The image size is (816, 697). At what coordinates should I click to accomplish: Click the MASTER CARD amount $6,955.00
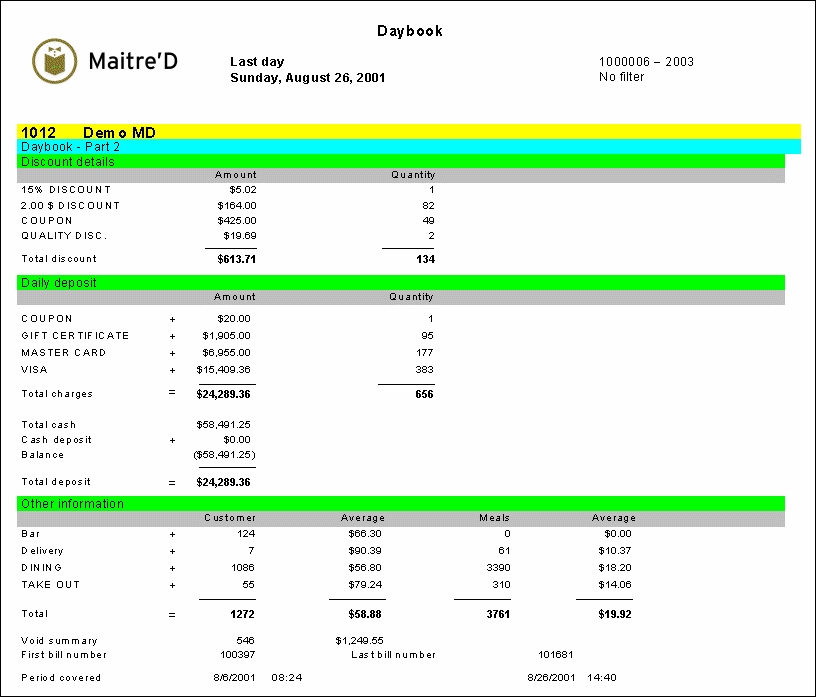point(229,353)
